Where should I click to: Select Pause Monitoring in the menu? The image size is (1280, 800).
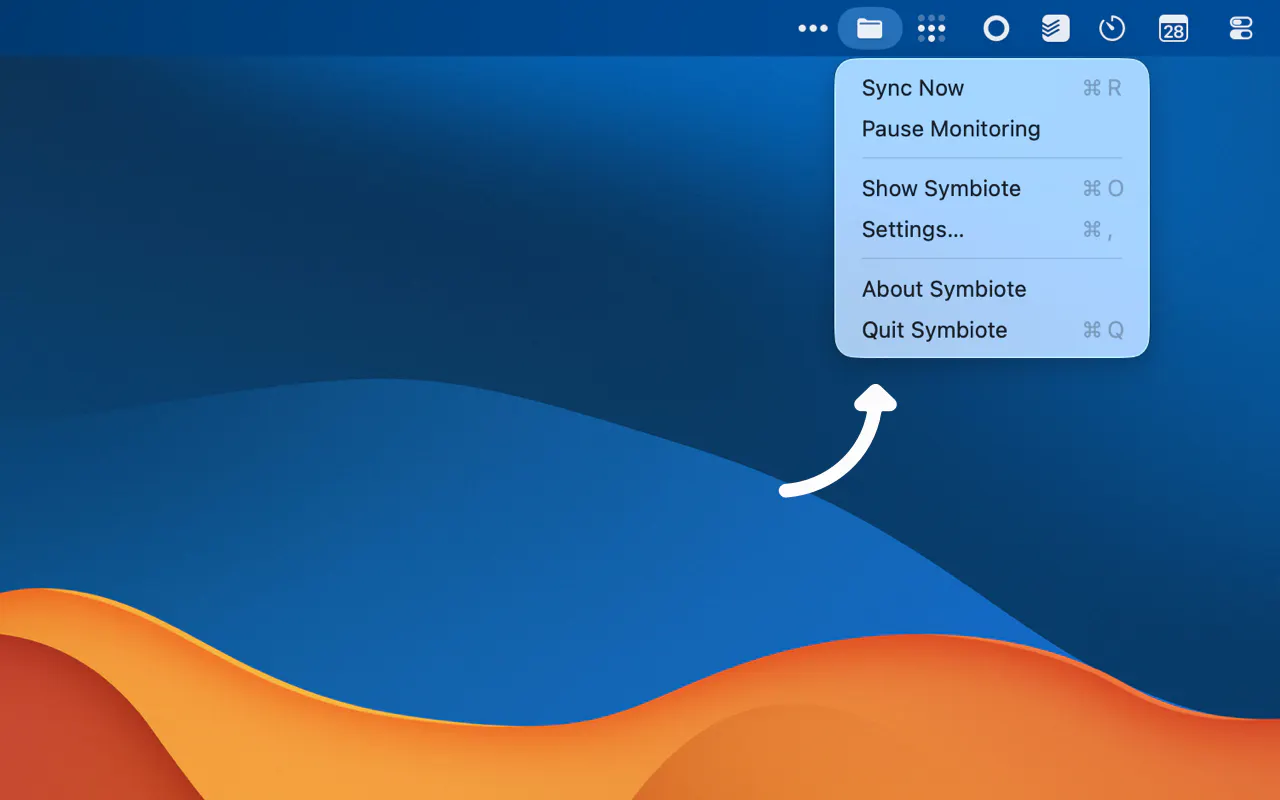pos(992,129)
